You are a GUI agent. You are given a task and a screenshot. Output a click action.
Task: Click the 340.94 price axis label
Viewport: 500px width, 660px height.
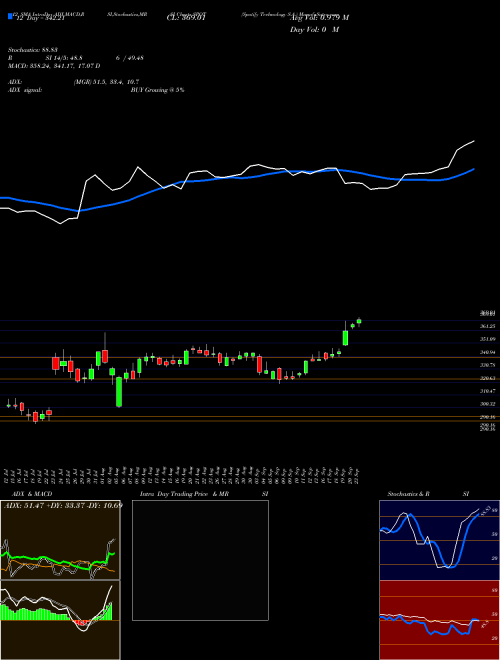pyautogui.click(x=487, y=352)
